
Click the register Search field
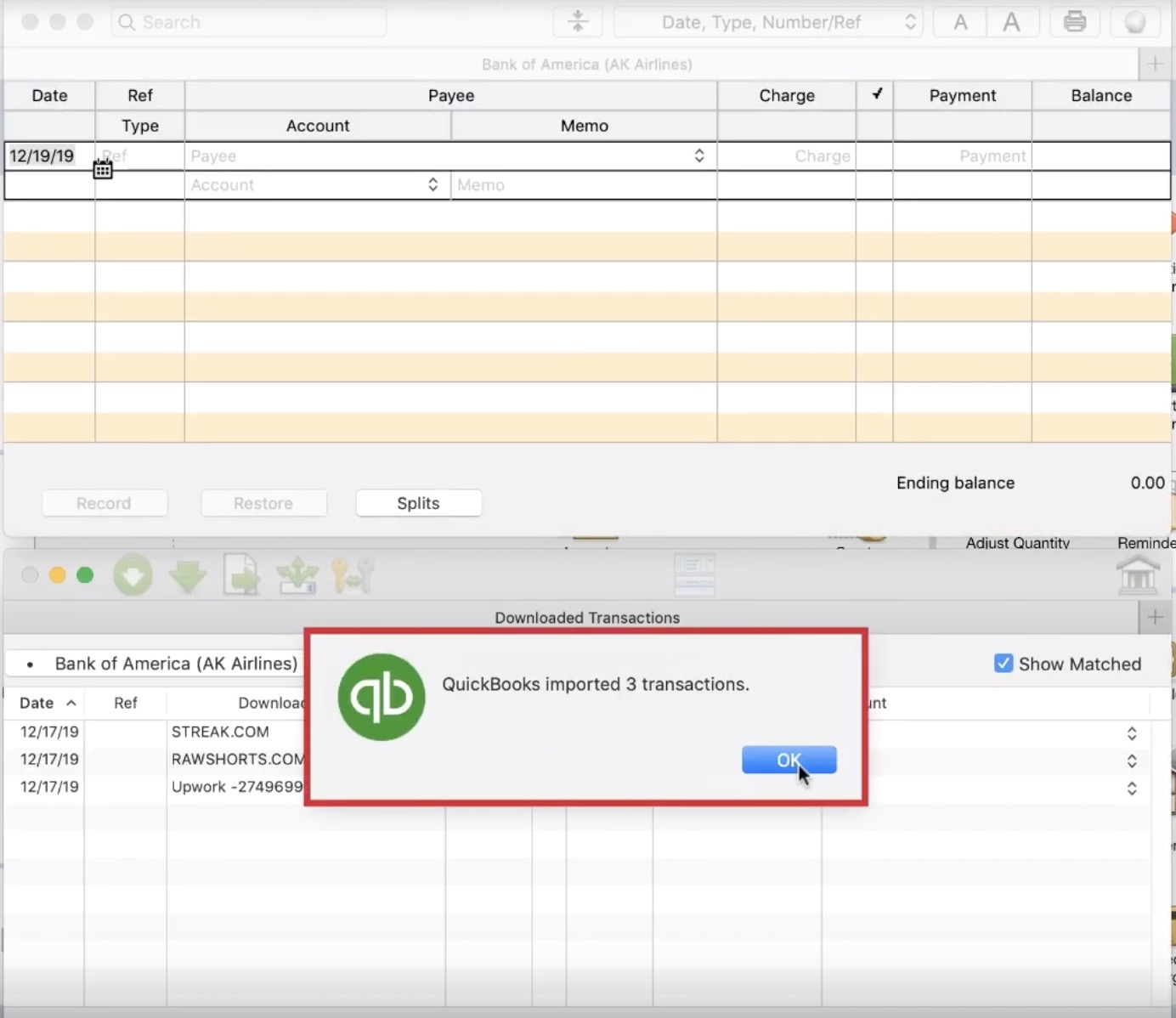tap(248, 22)
